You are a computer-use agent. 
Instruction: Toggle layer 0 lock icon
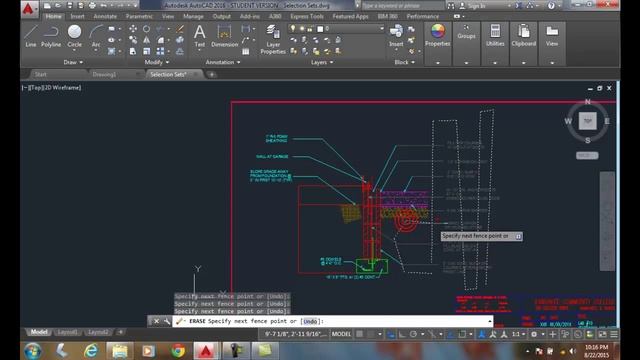coord(310,29)
